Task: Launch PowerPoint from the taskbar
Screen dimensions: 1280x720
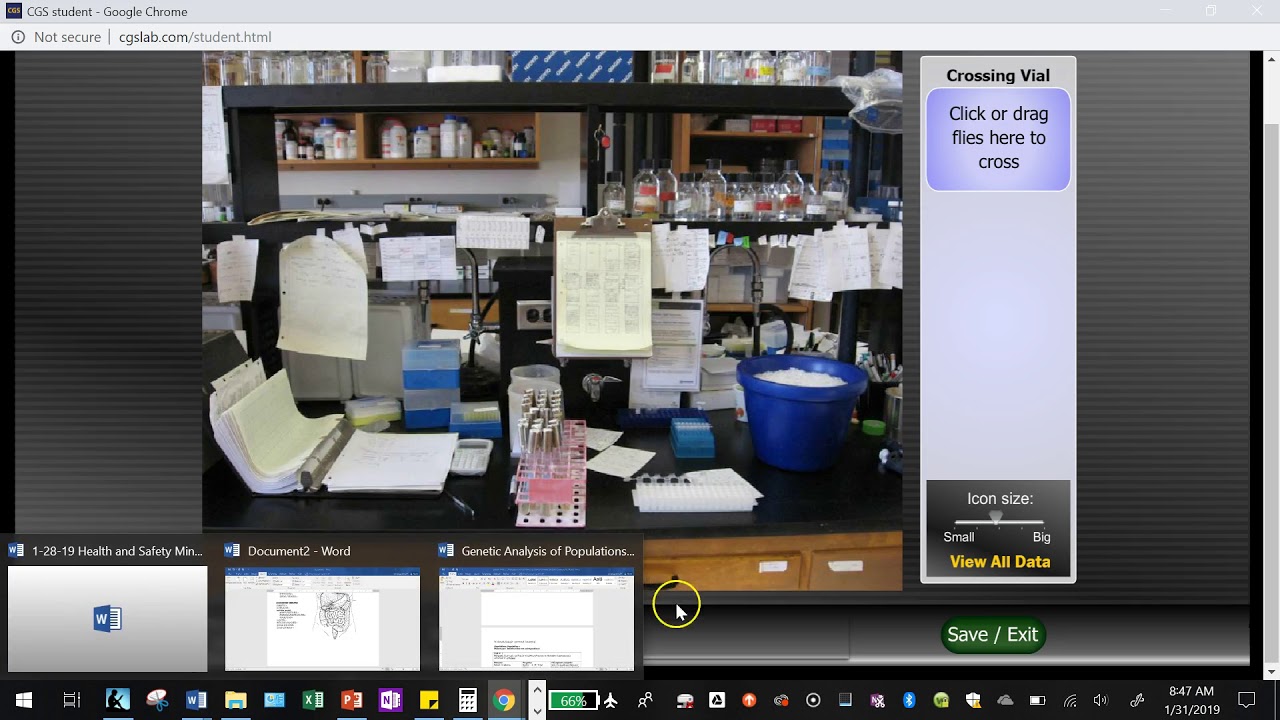Action: pyautogui.click(x=352, y=700)
